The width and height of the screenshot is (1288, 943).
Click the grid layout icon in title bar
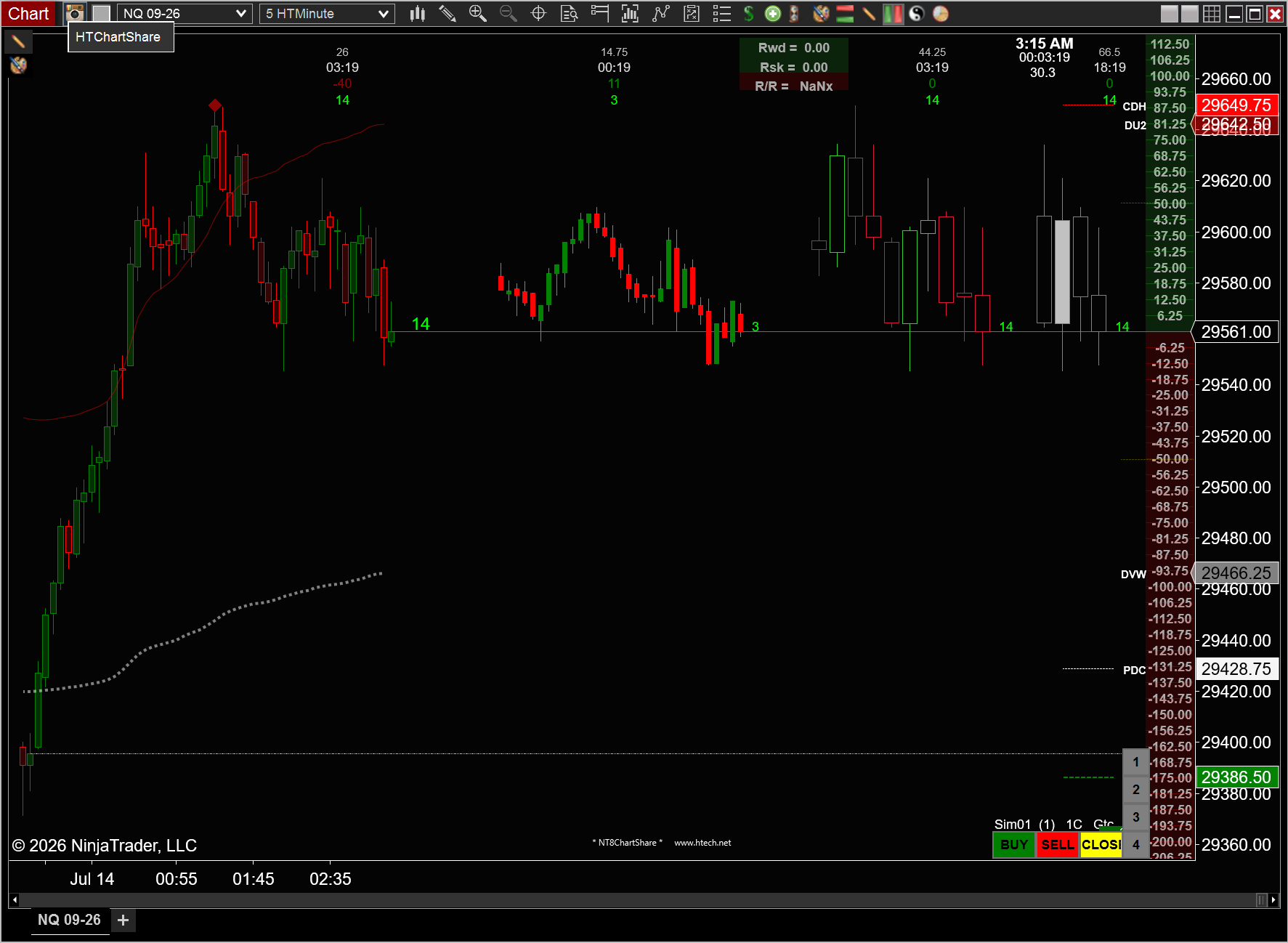(1212, 13)
